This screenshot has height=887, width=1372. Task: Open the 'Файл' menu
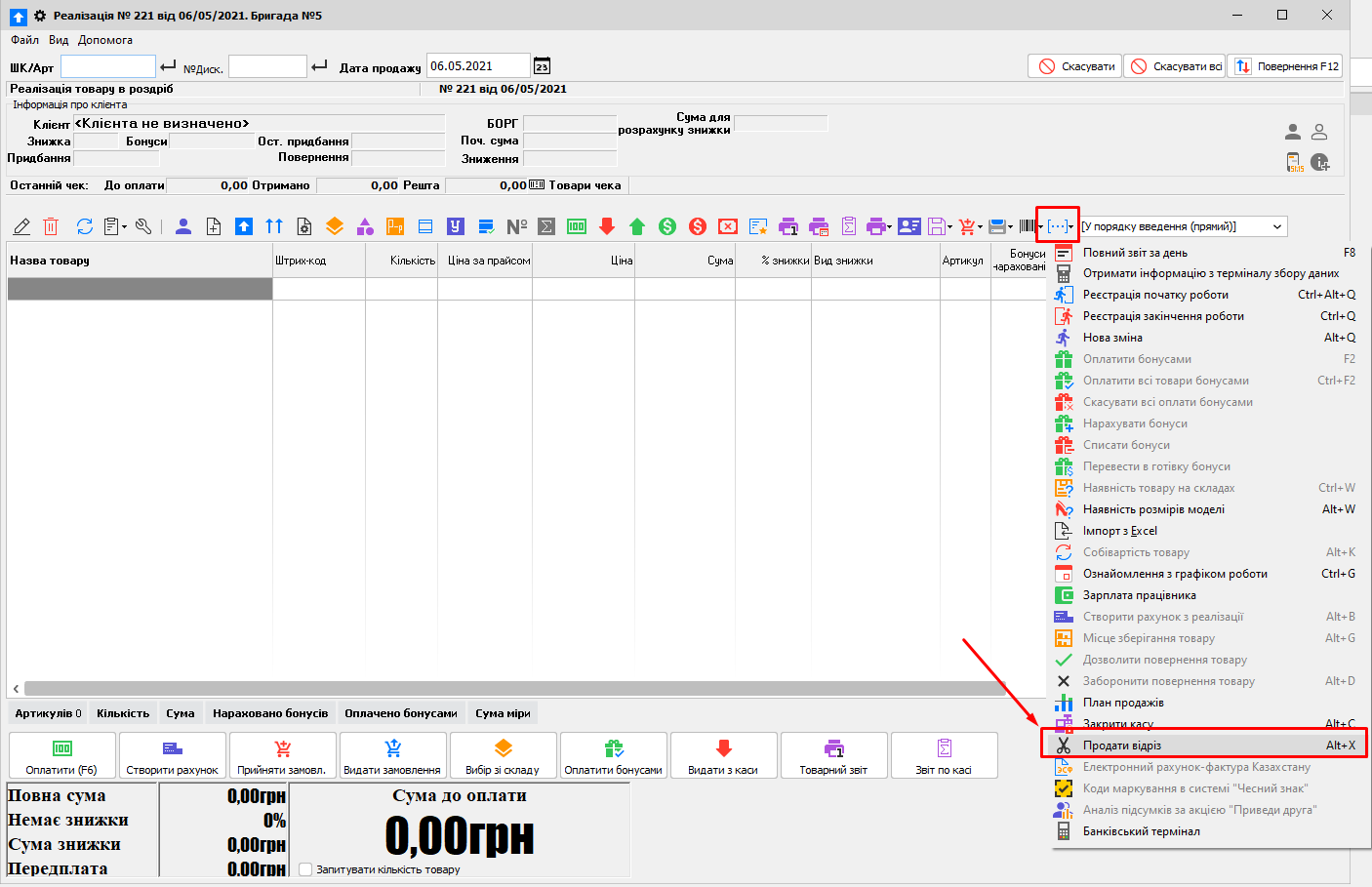pyautogui.click(x=24, y=40)
